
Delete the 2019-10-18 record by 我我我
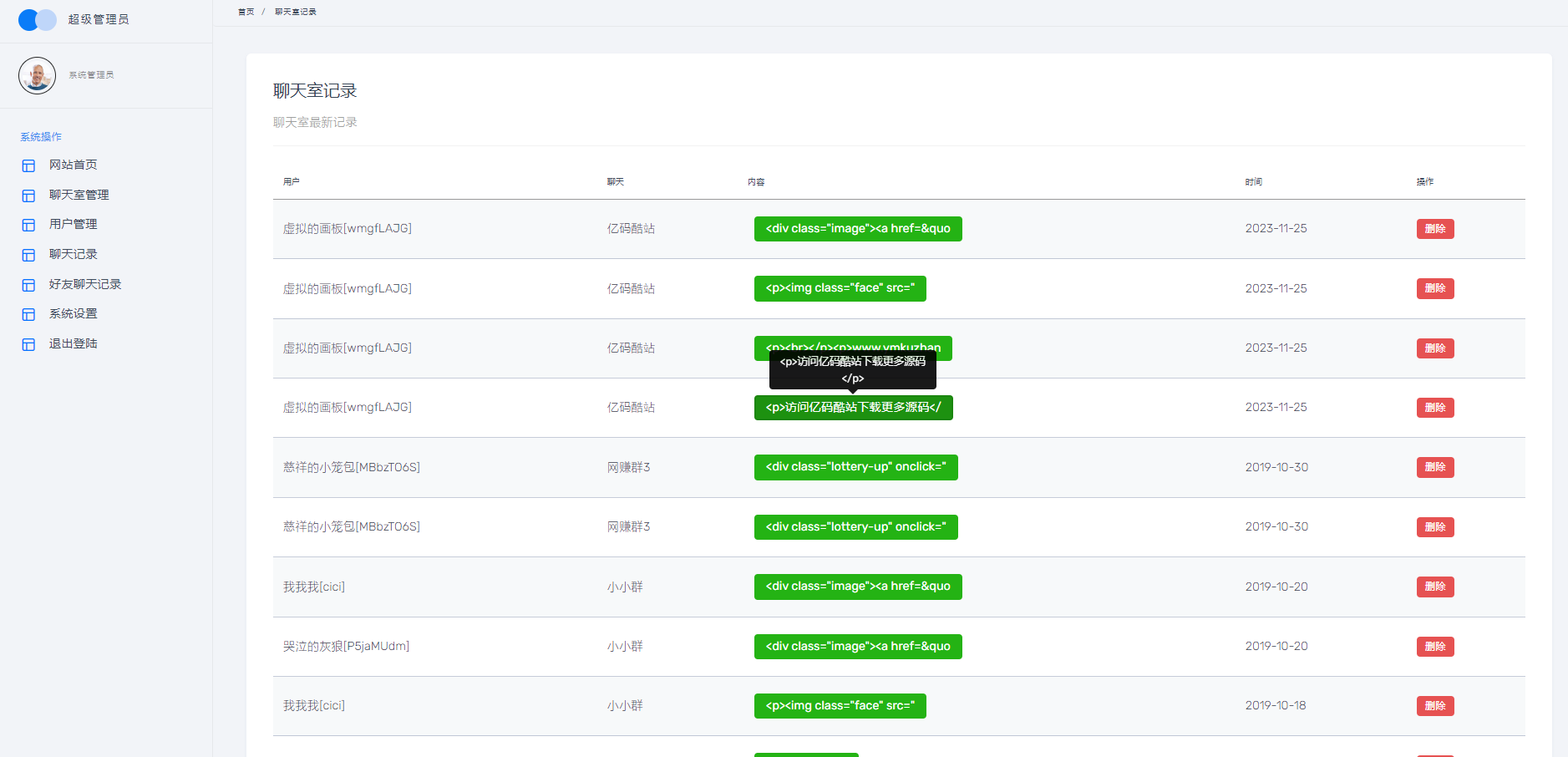click(1434, 706)
